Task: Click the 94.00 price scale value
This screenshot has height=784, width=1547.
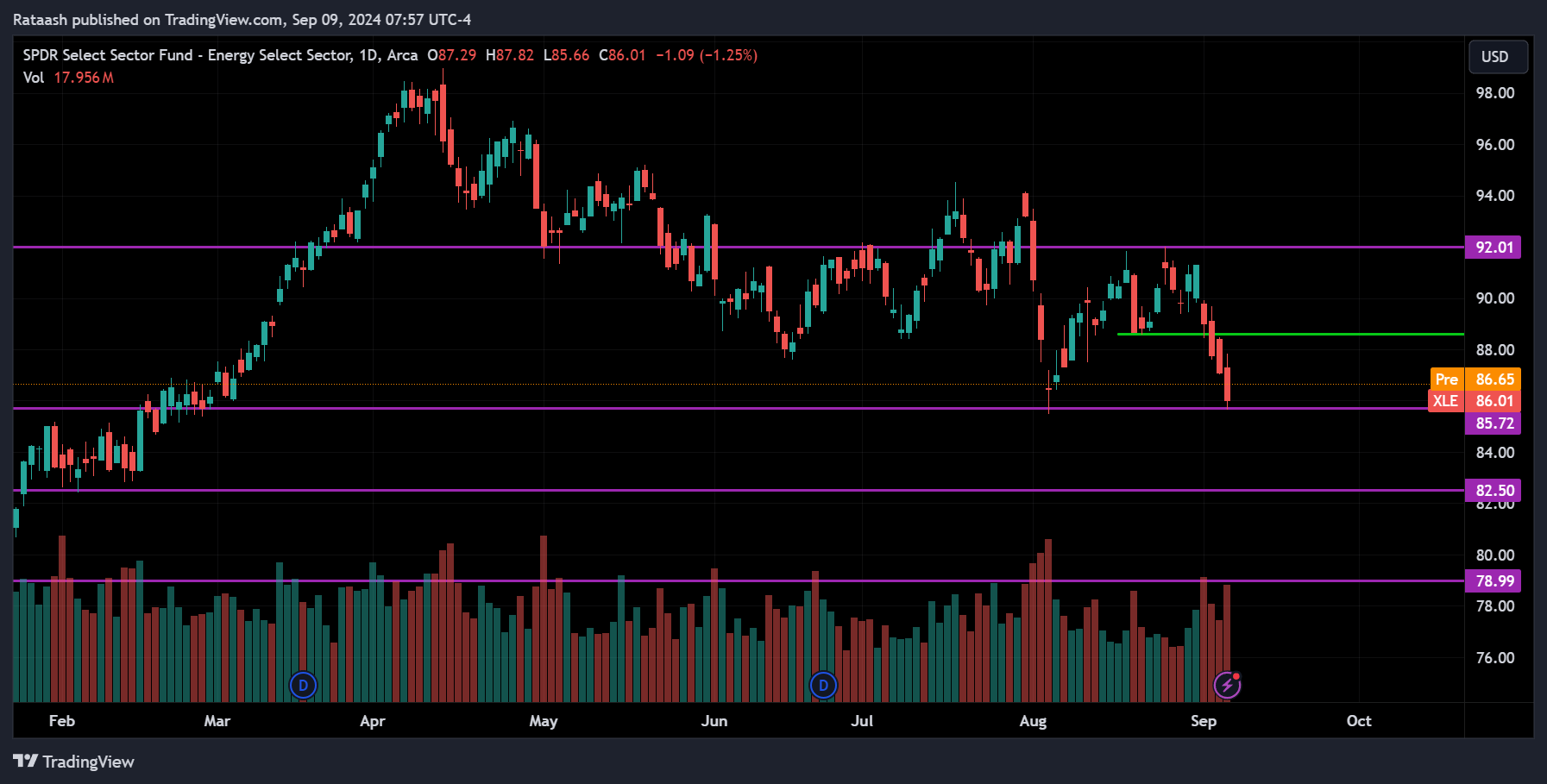Action: pyautogui.click(x=1495, y=196)
